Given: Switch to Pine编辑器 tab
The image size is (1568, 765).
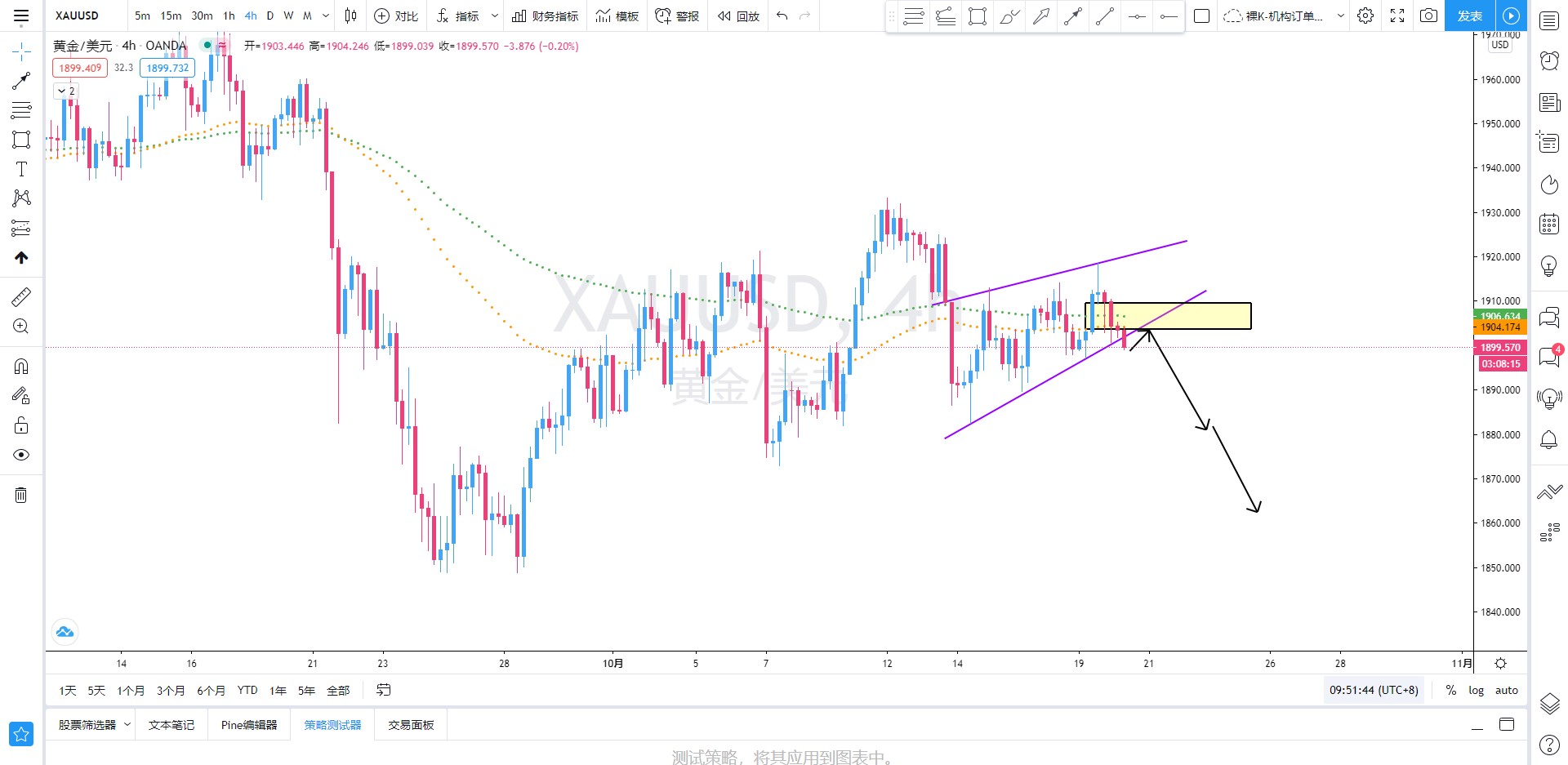Looking at the screenshot, I should (249, 725).
